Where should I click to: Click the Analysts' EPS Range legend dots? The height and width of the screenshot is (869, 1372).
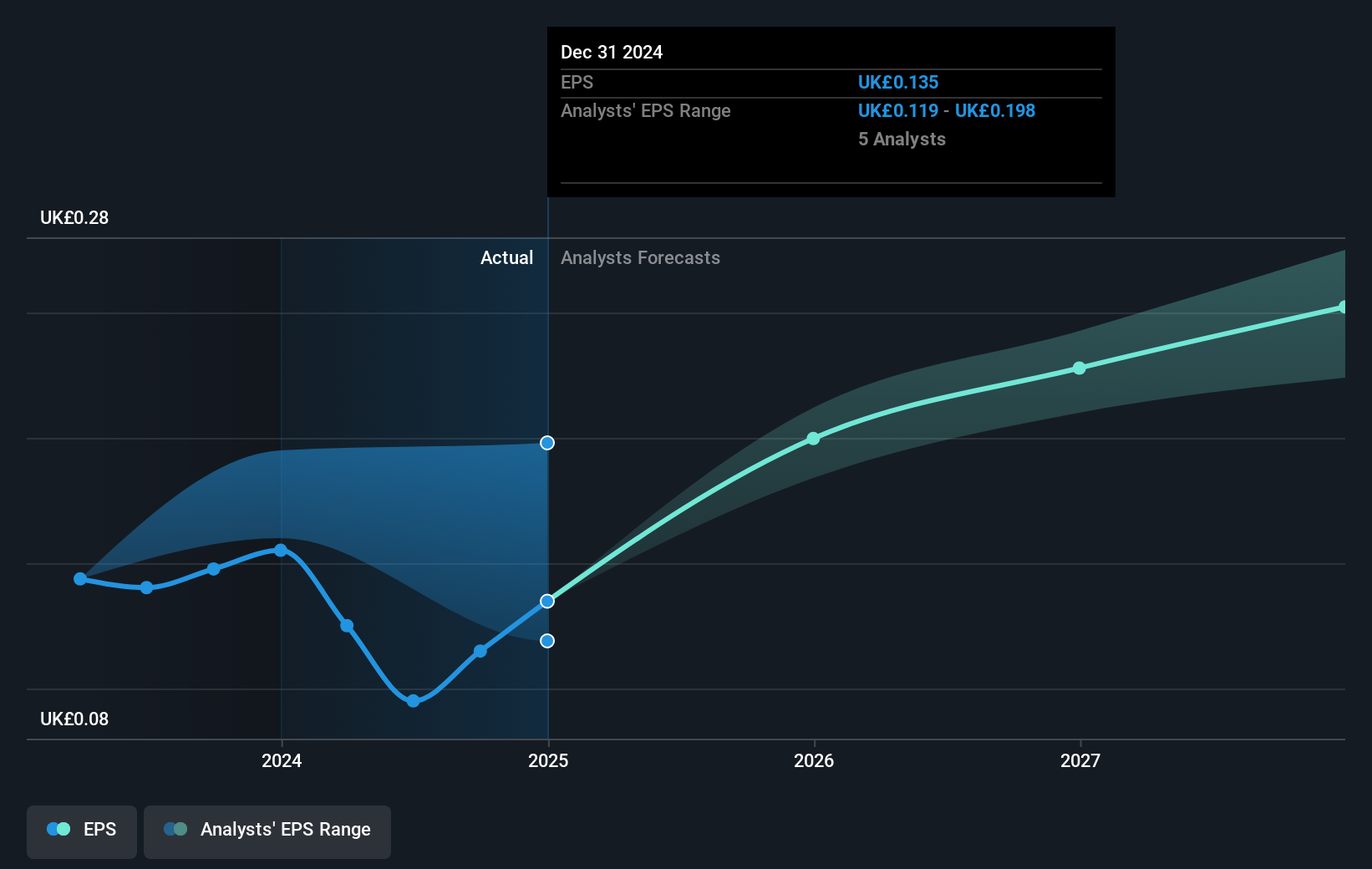(175, 829)
